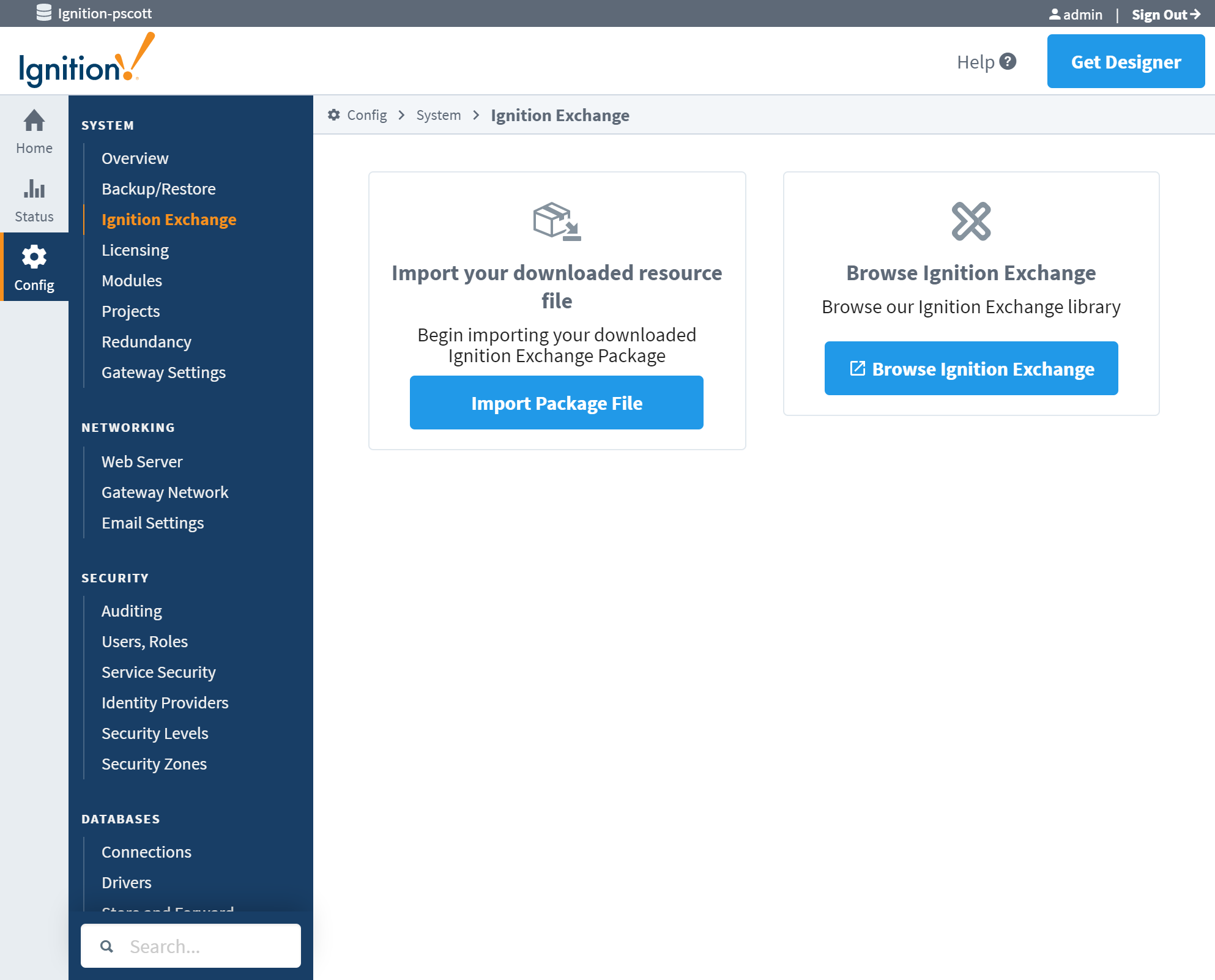
Task: Go to System in breadcrumb
Action: click(x=439, y=115)
